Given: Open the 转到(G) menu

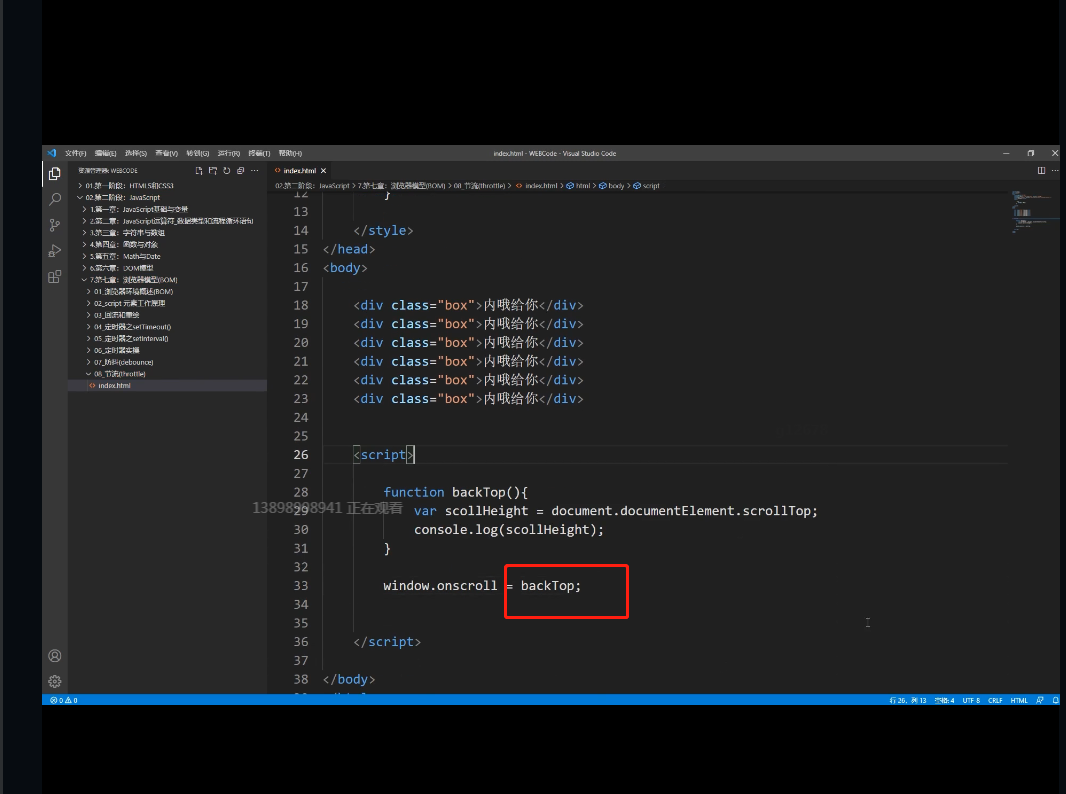Looking at the screenshot, I should (198, 154).
